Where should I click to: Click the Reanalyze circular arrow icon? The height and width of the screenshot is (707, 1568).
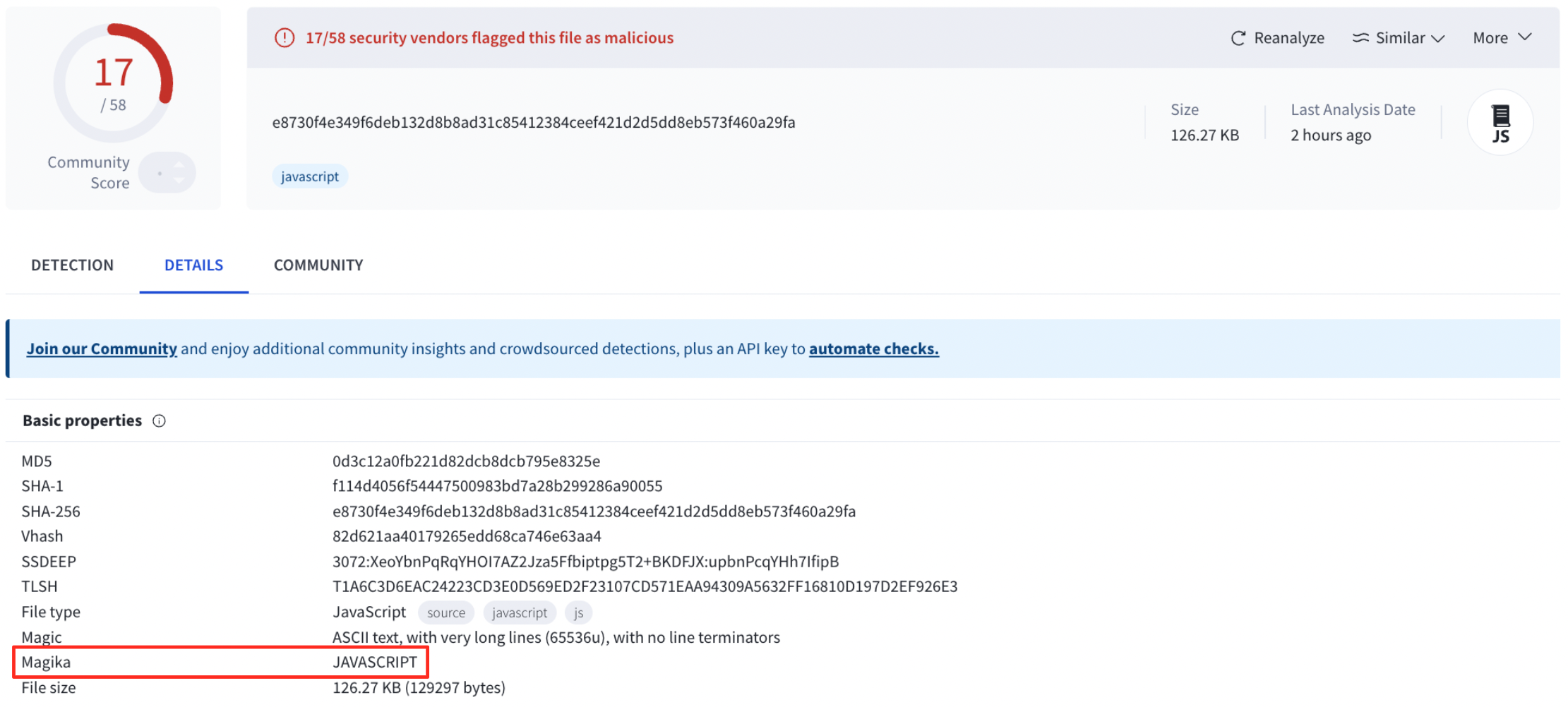pos(1238,38)
